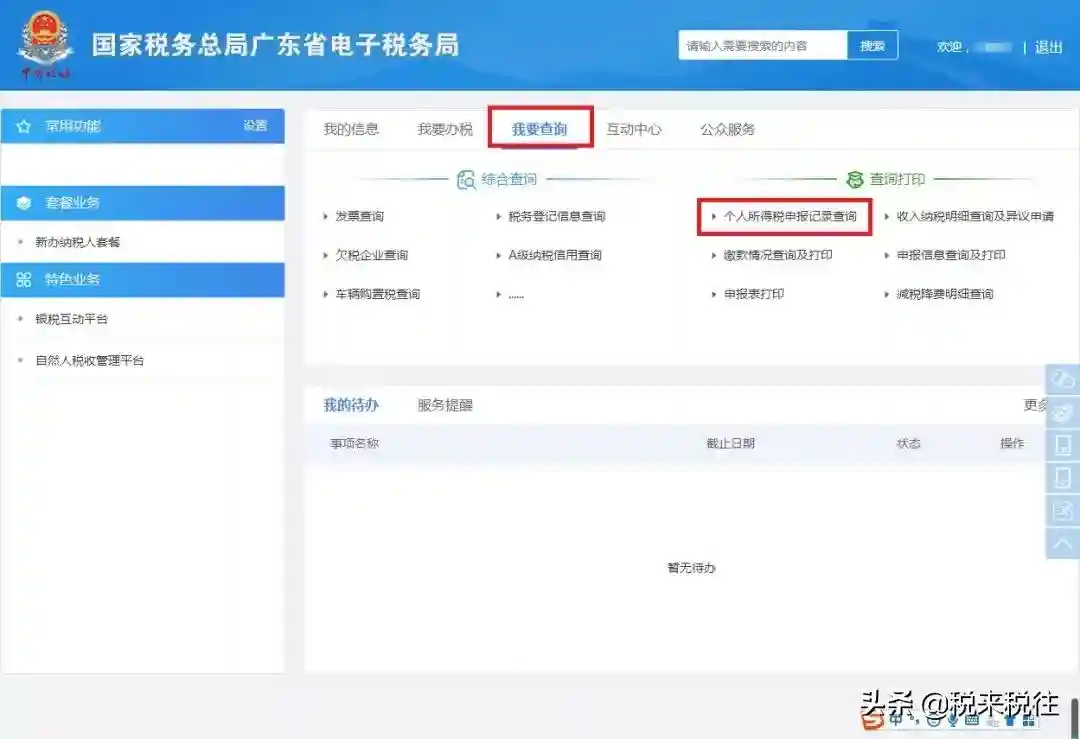Viewport: 1080px width, 739px height.
Task: Click the 套餐业务 stack icon
Action: (24, 203)
